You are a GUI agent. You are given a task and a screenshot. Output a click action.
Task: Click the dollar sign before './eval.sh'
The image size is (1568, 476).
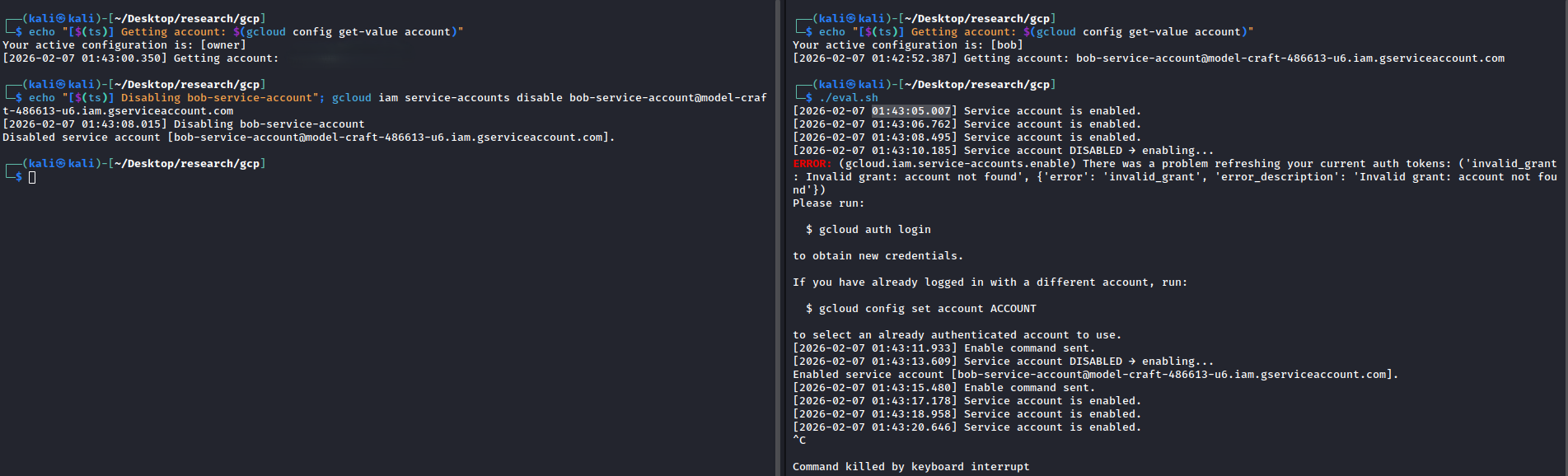pyautogui.click(x=809, y=98)
